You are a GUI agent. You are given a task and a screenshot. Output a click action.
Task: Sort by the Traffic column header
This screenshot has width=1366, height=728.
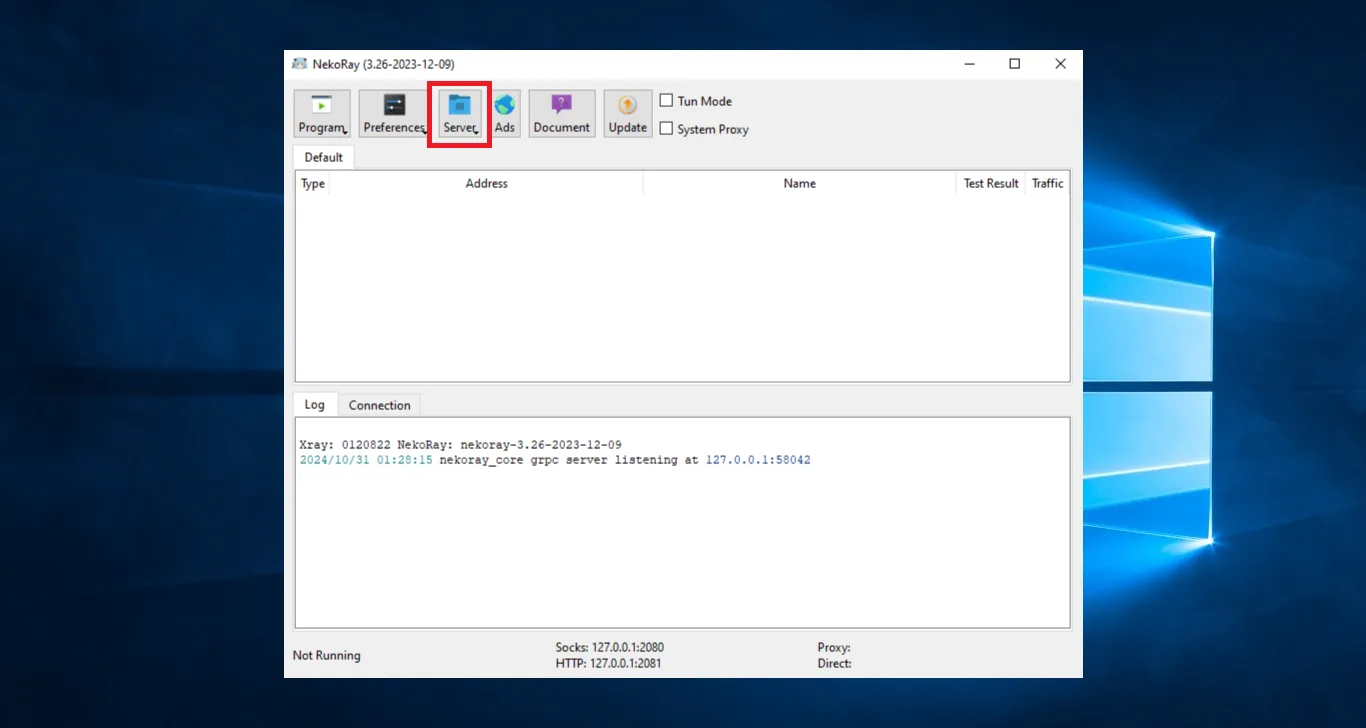pos(1047,183)
